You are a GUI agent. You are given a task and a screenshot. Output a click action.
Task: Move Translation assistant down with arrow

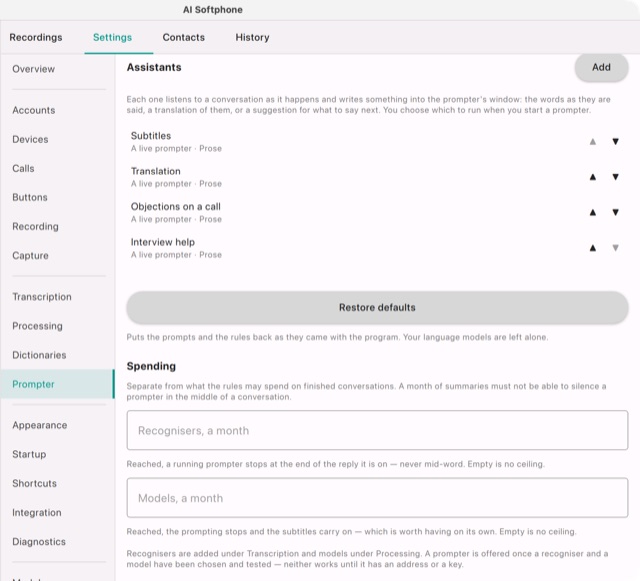[615, 177]
